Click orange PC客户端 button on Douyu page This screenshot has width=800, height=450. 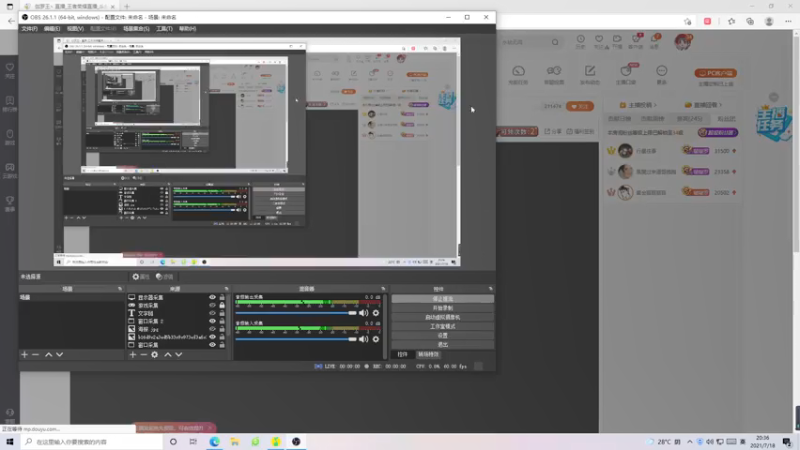pyautogui.click(x=715, y=73)
